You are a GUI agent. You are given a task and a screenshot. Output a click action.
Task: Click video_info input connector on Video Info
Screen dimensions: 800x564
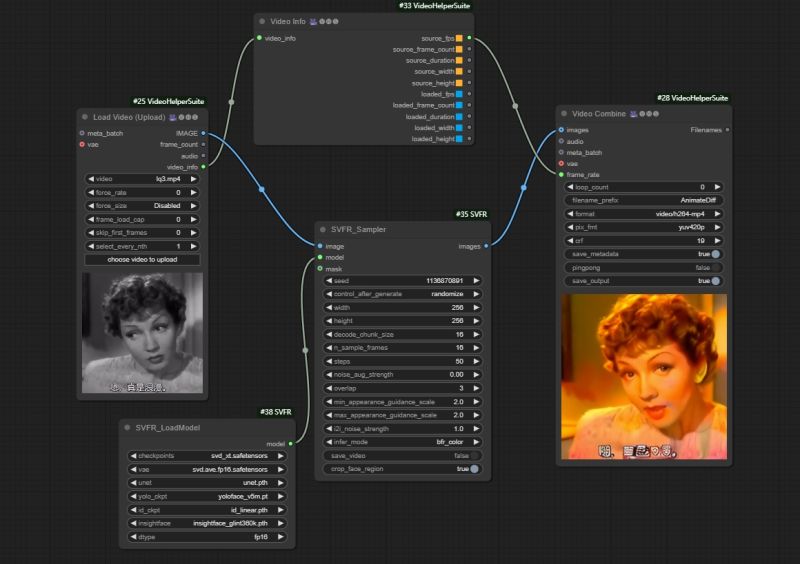pos(260,38)
